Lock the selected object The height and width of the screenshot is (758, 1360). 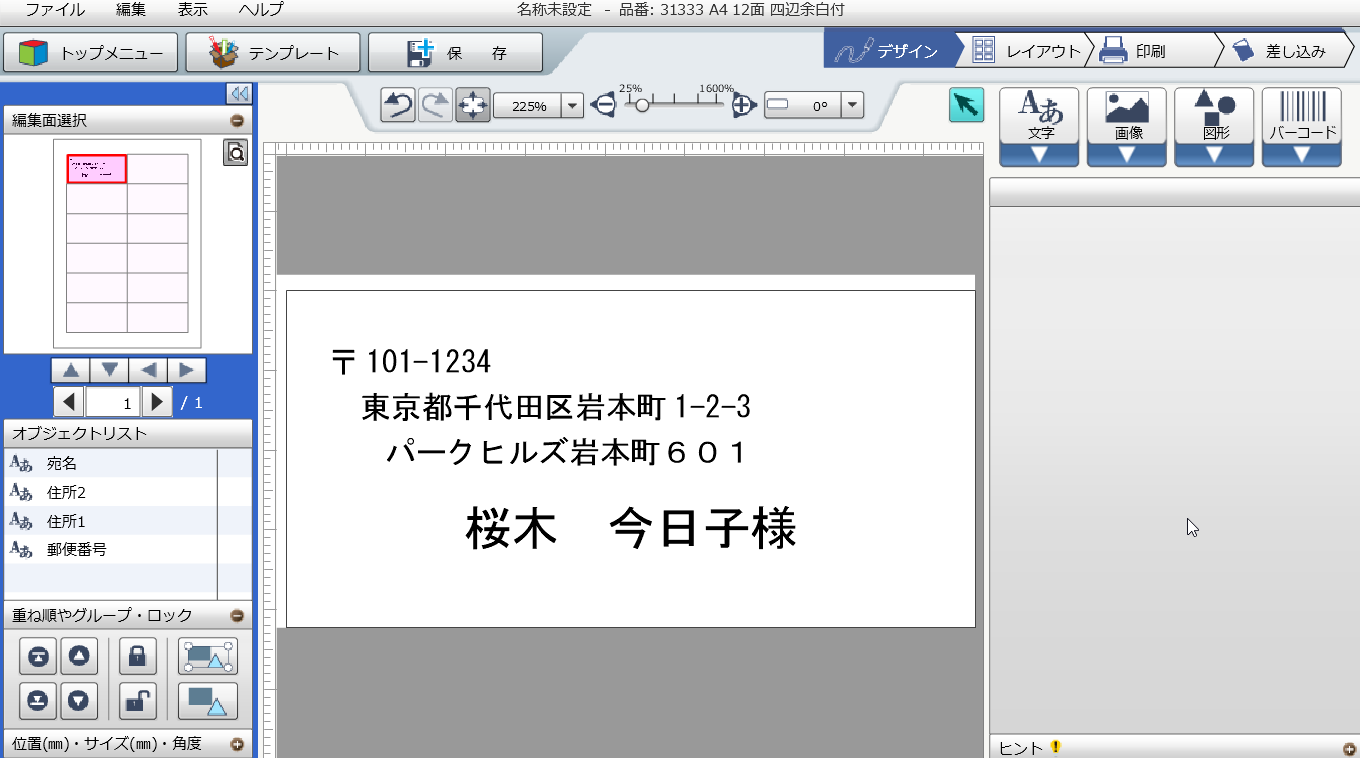pyautogui.click(x=138, y=656)
